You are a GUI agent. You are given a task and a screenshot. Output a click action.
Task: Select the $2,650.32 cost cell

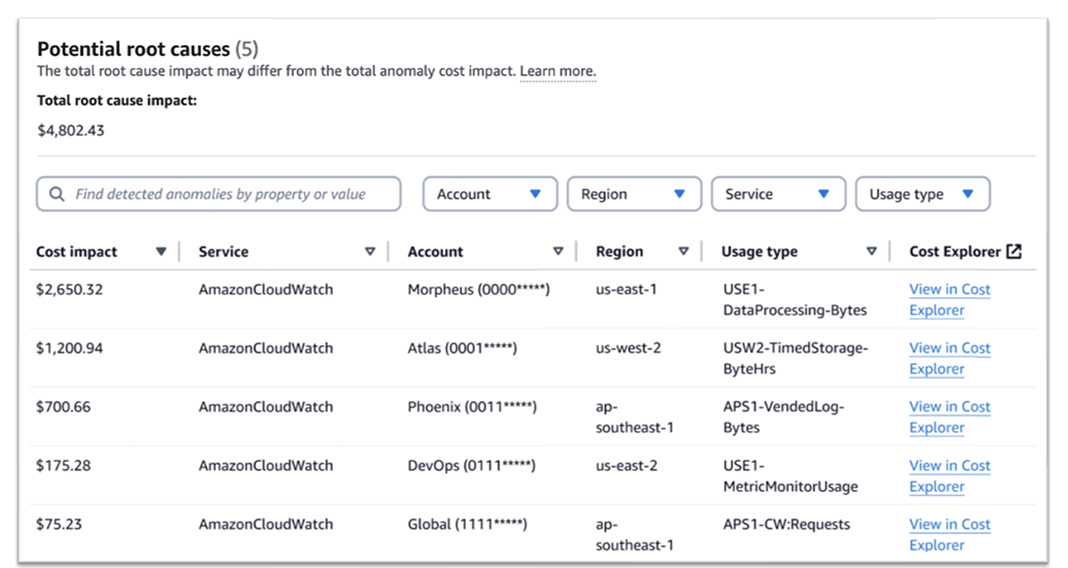69,289
